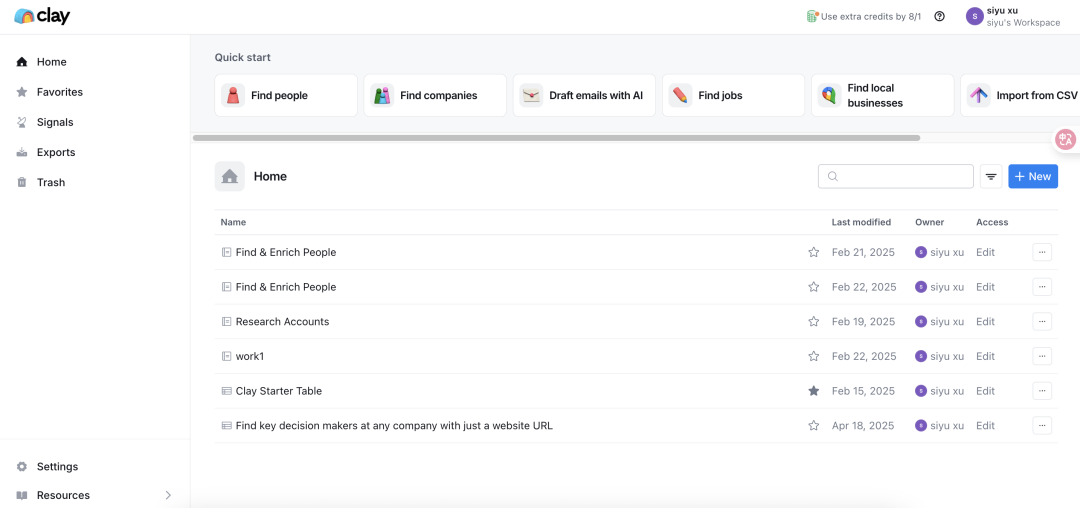Image resolution: width=1080 pixels, height=508 pixels.
Task: Star the work1 table
Action: [813, 356]
